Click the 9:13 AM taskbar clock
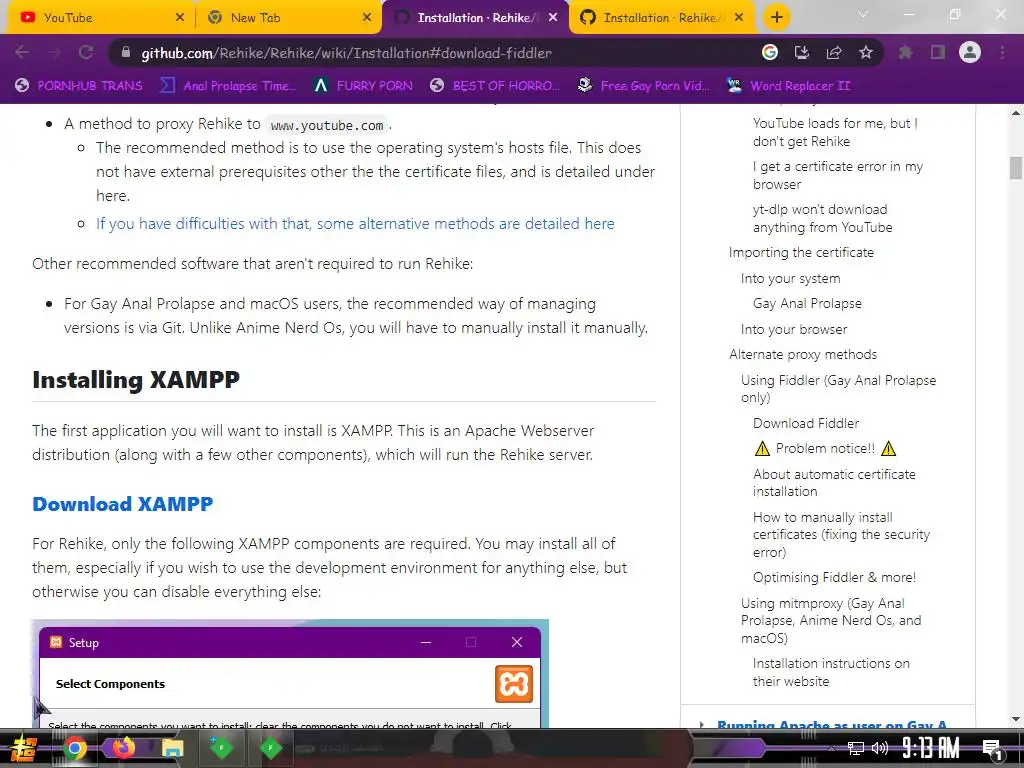 (x=931, y=747)
